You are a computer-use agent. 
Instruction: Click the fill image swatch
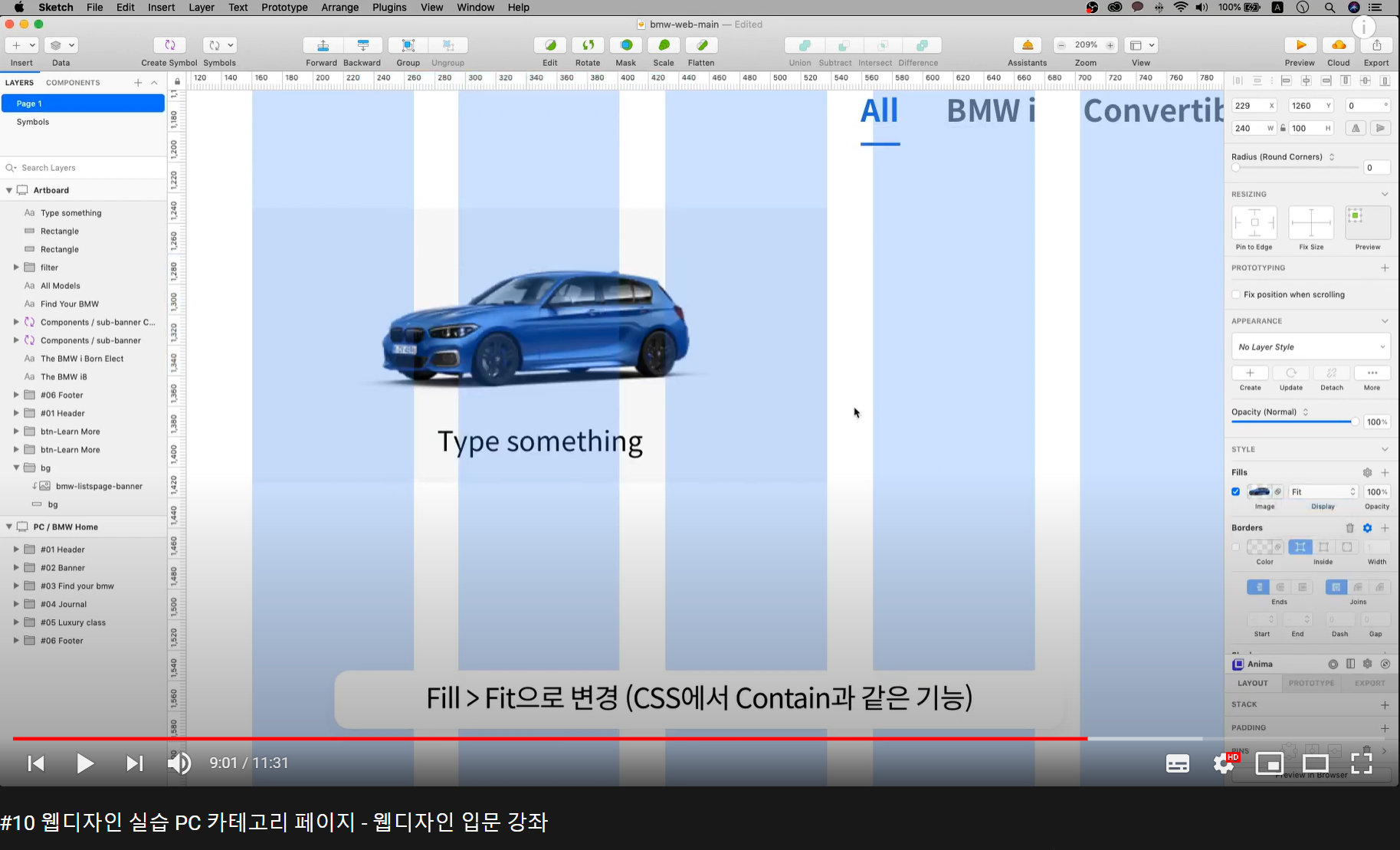(x=1258, y=492)
